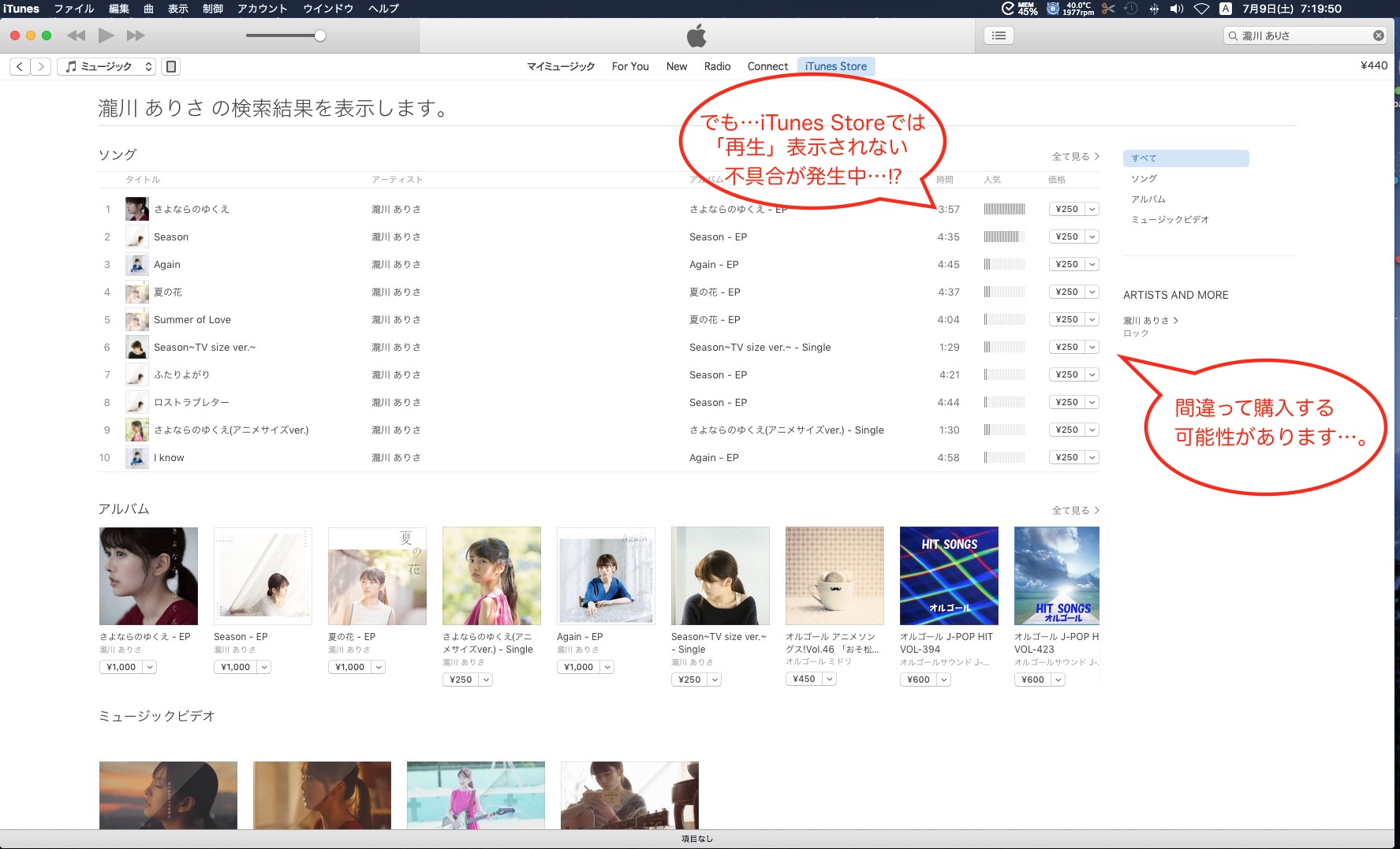Open price dropdown for オルゴール J-POP HIT VOL-394
The width and height of the screenshot is (1400, 849).
pos(944,680)
